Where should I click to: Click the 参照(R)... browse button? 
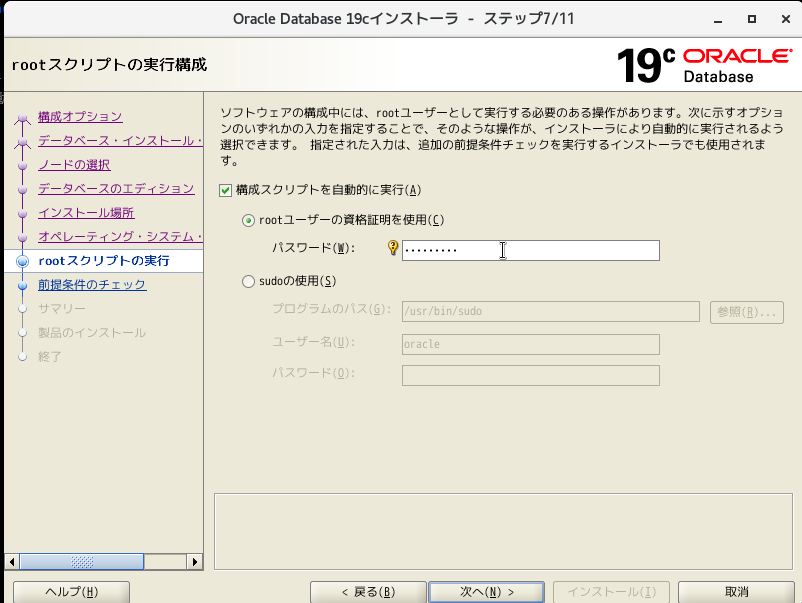747,311
